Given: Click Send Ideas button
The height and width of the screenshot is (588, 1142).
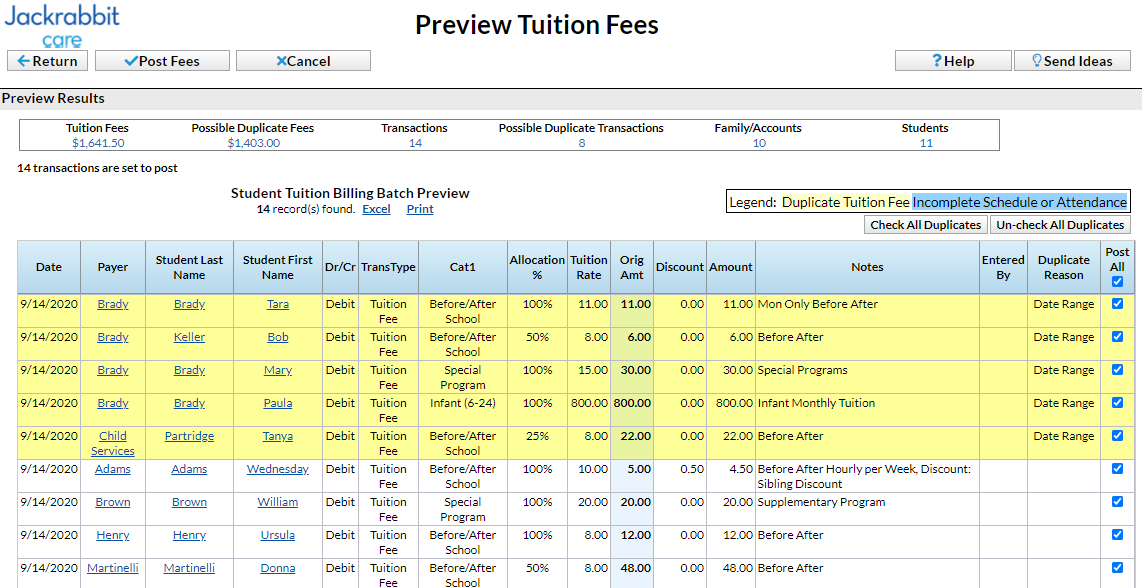Looking at the screenshot, I should pyautogui.click(x=1072, y=61).
